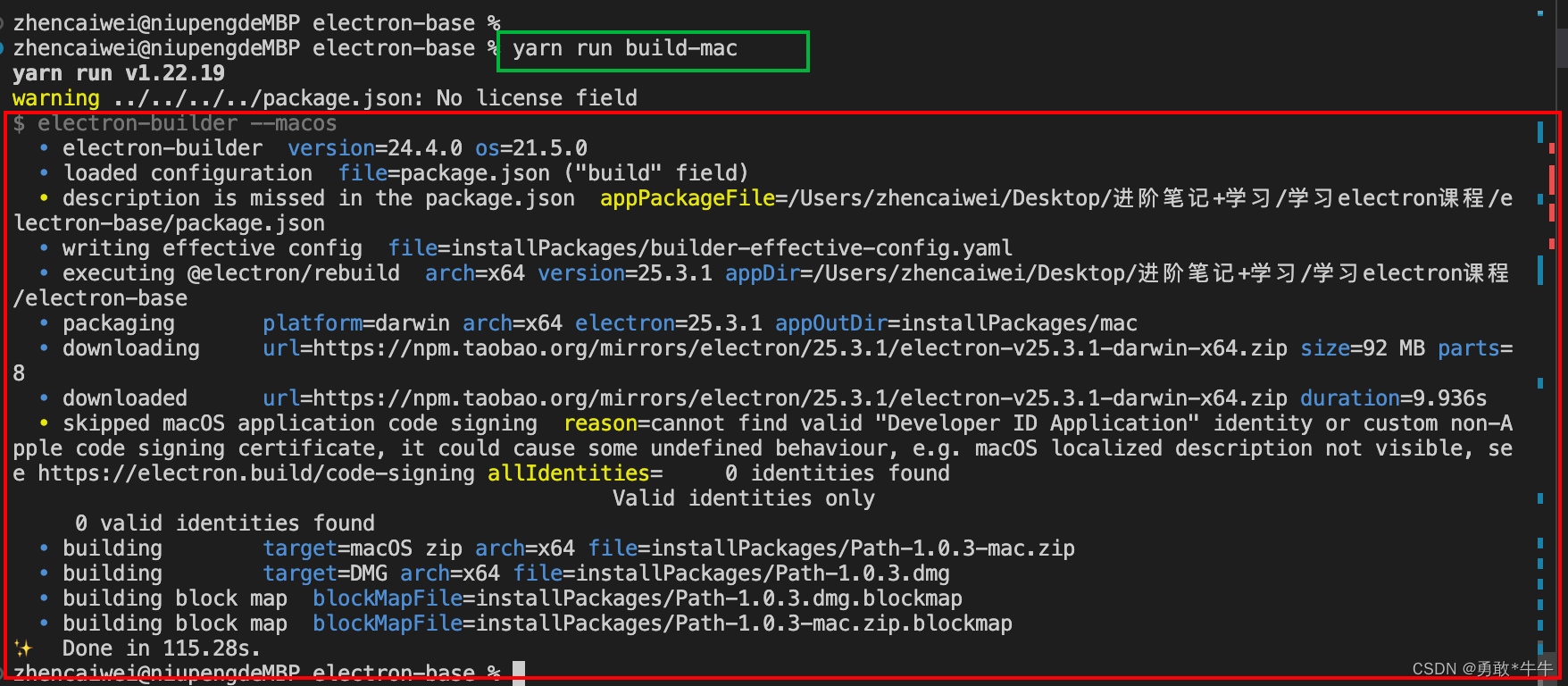Click the '$ electron-builder --macos' line
This screenshot has height=686, width=1568.
pyautogui.click(x=175, y=123)
